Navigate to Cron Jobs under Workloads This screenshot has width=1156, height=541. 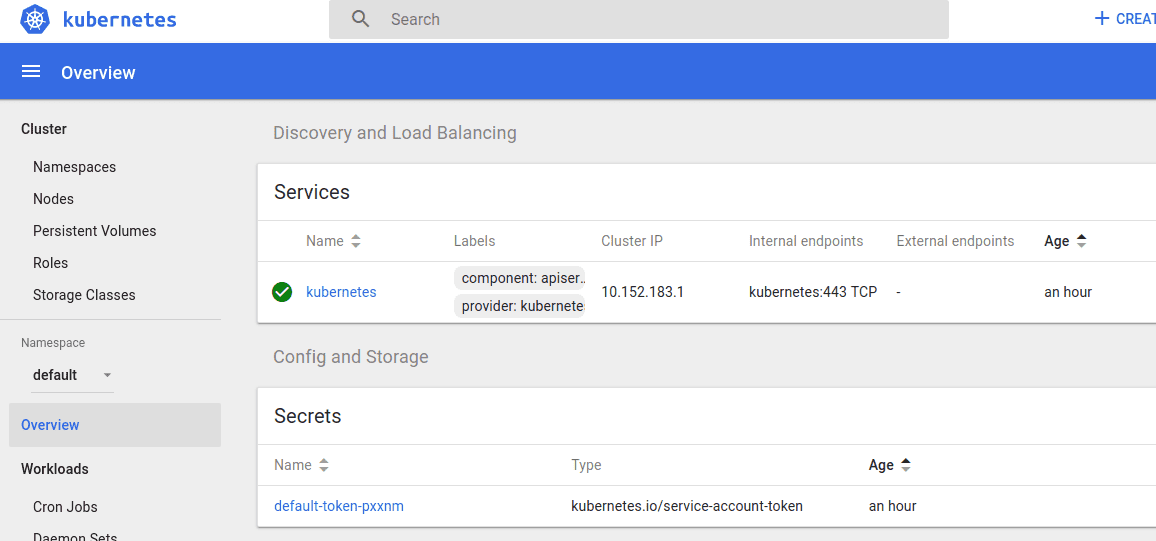(x=65, y=507)
